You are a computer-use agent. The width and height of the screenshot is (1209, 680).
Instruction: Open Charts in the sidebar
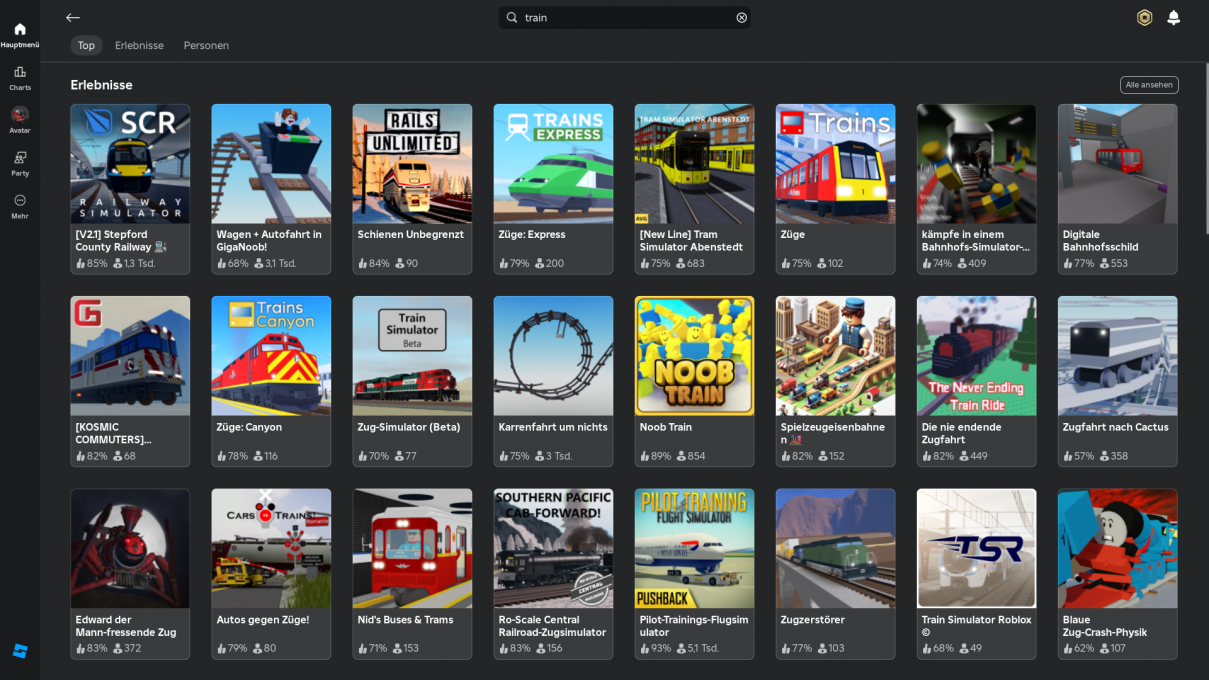tap(20, 73)
